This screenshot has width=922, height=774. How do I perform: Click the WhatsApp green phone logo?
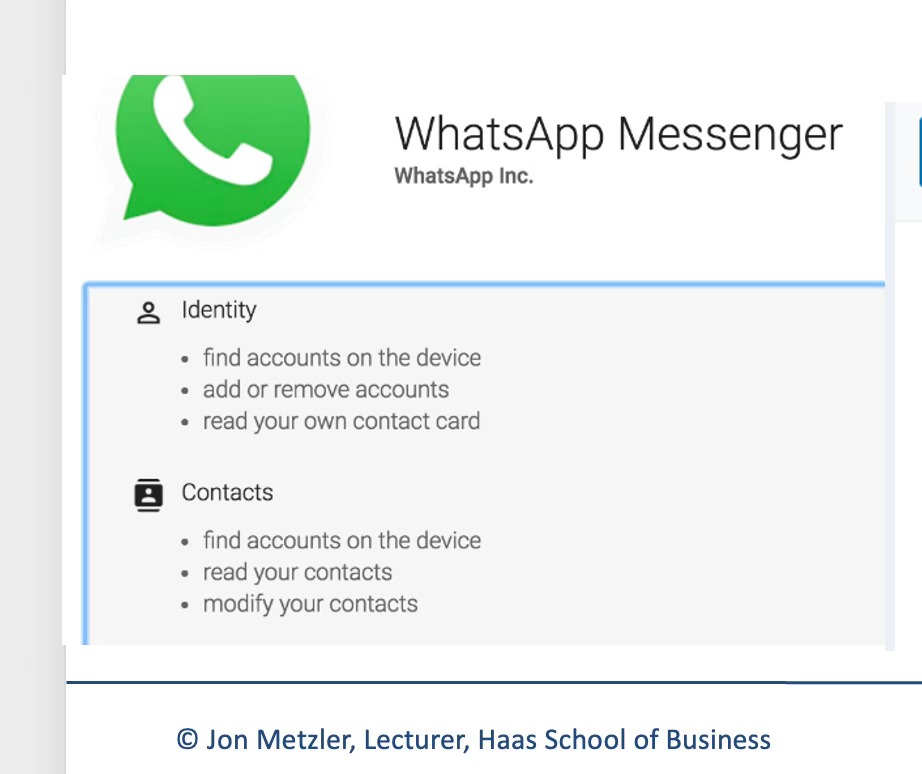(x=213, y=150)
